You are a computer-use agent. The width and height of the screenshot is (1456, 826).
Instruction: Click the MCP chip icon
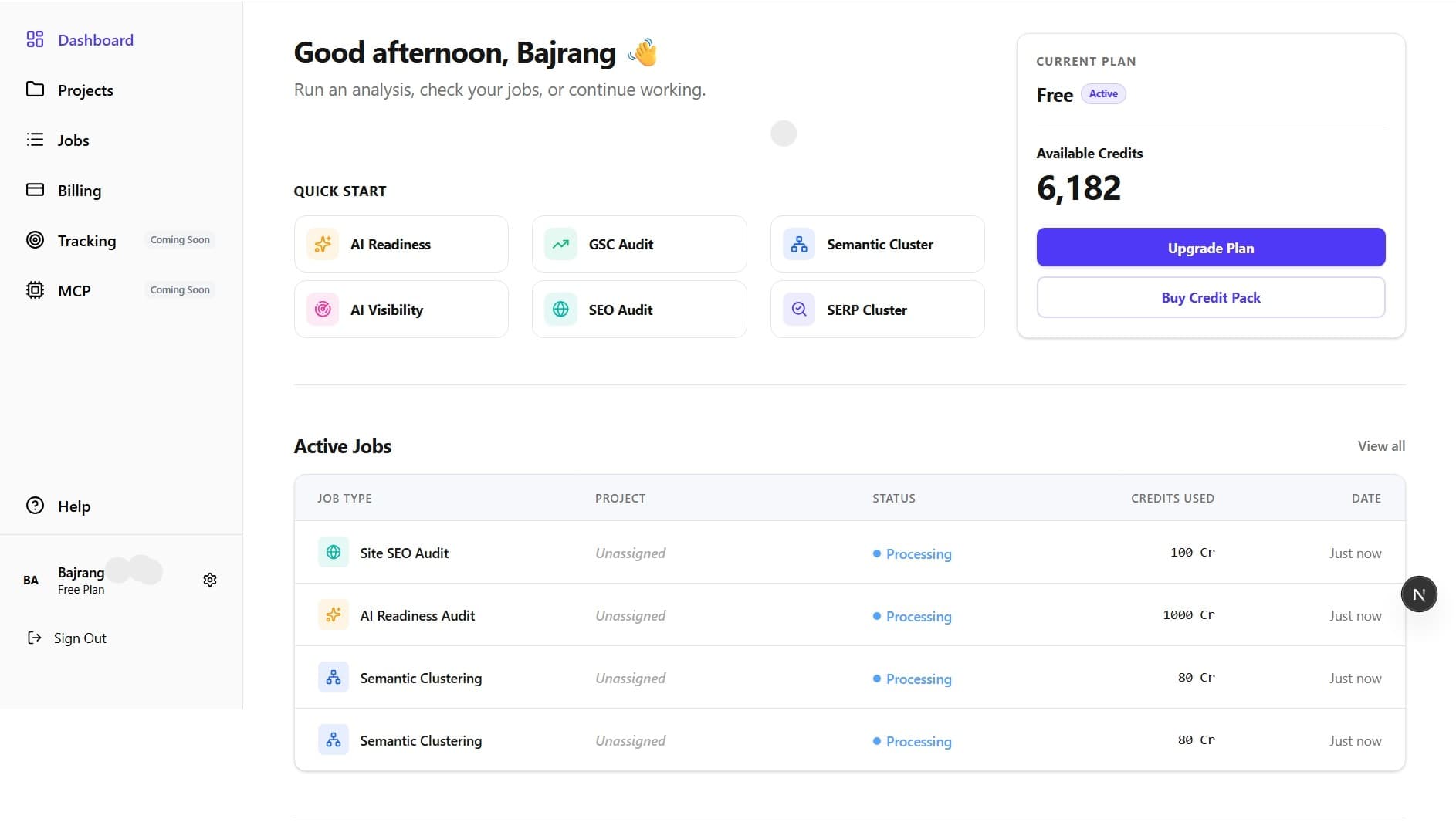[35, 290]
